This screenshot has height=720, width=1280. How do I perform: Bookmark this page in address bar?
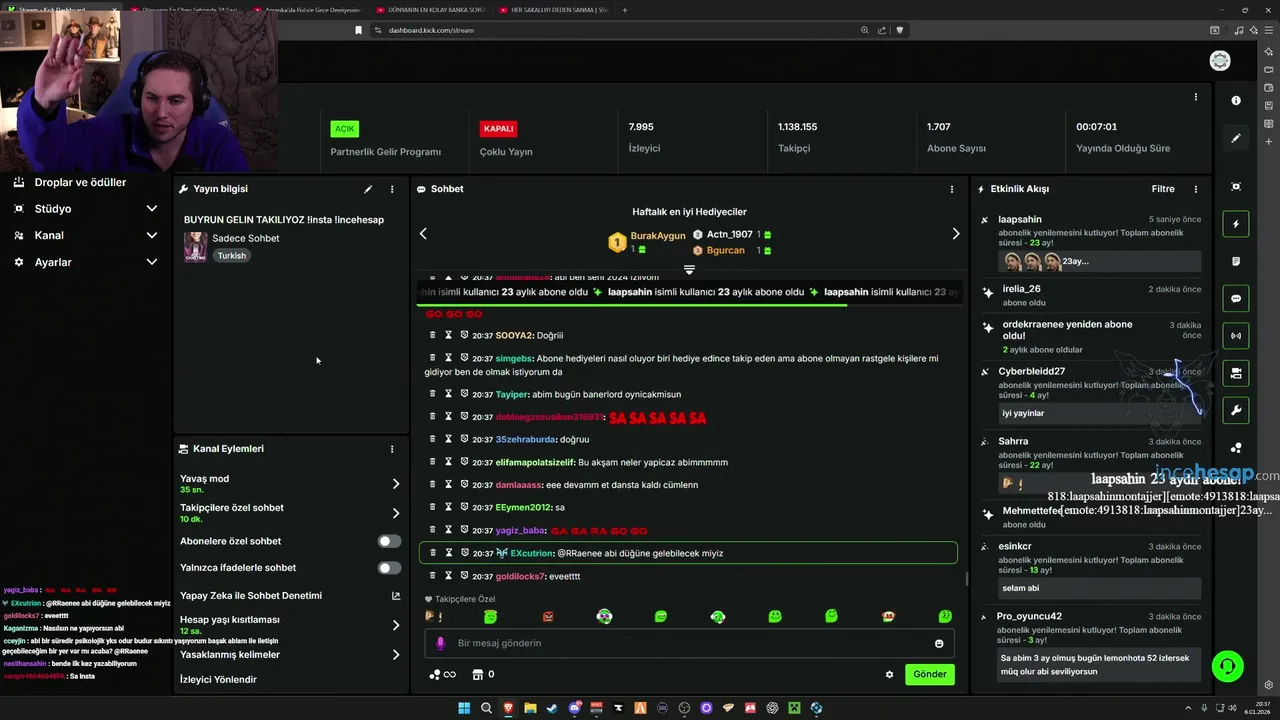(x=358, y=30)
